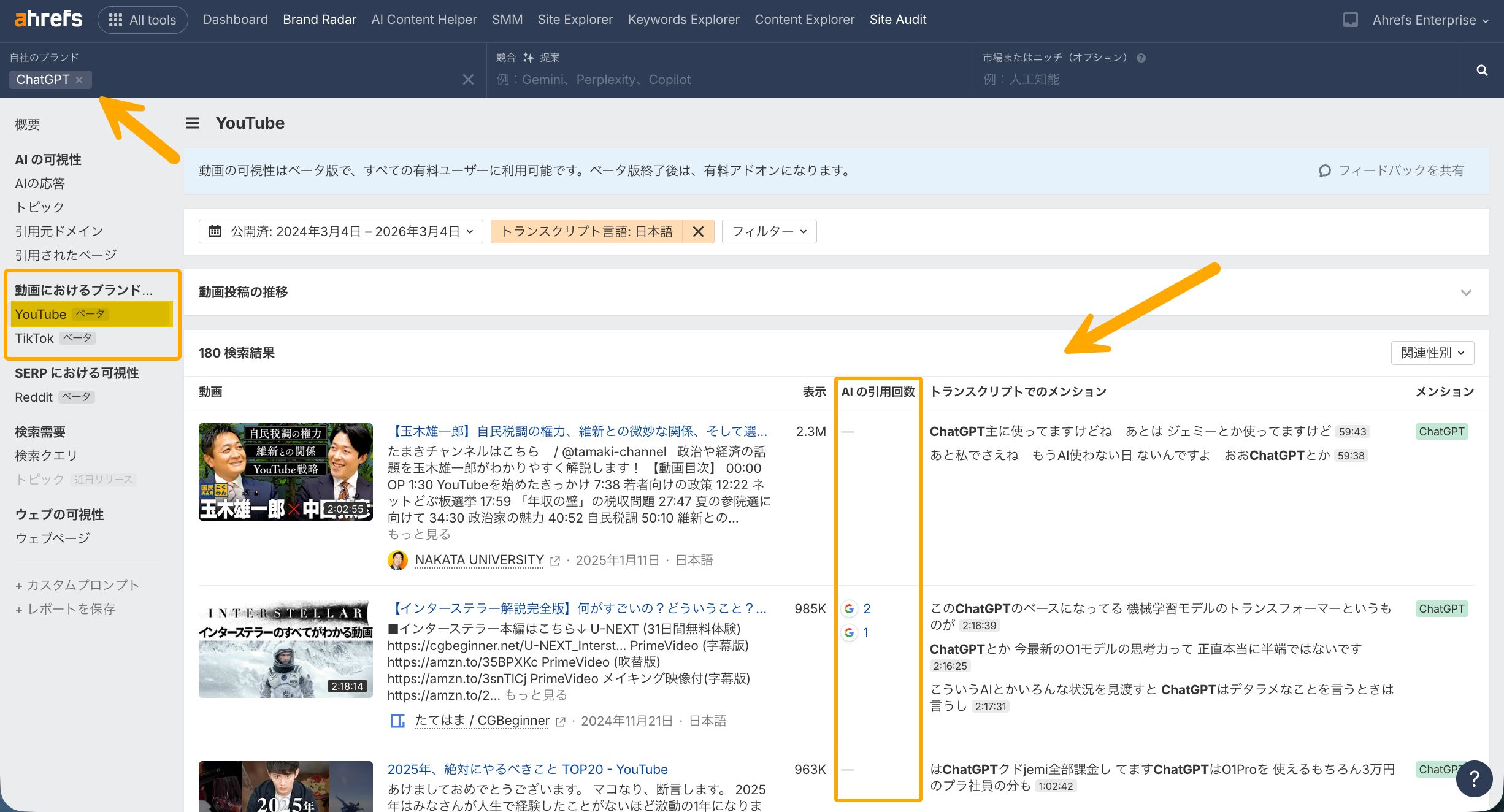The width and height of the screenshot is (1504, 812).
Task: Open the hamburger menu beside YouTube heading
Action: click(x=192, y=123)
